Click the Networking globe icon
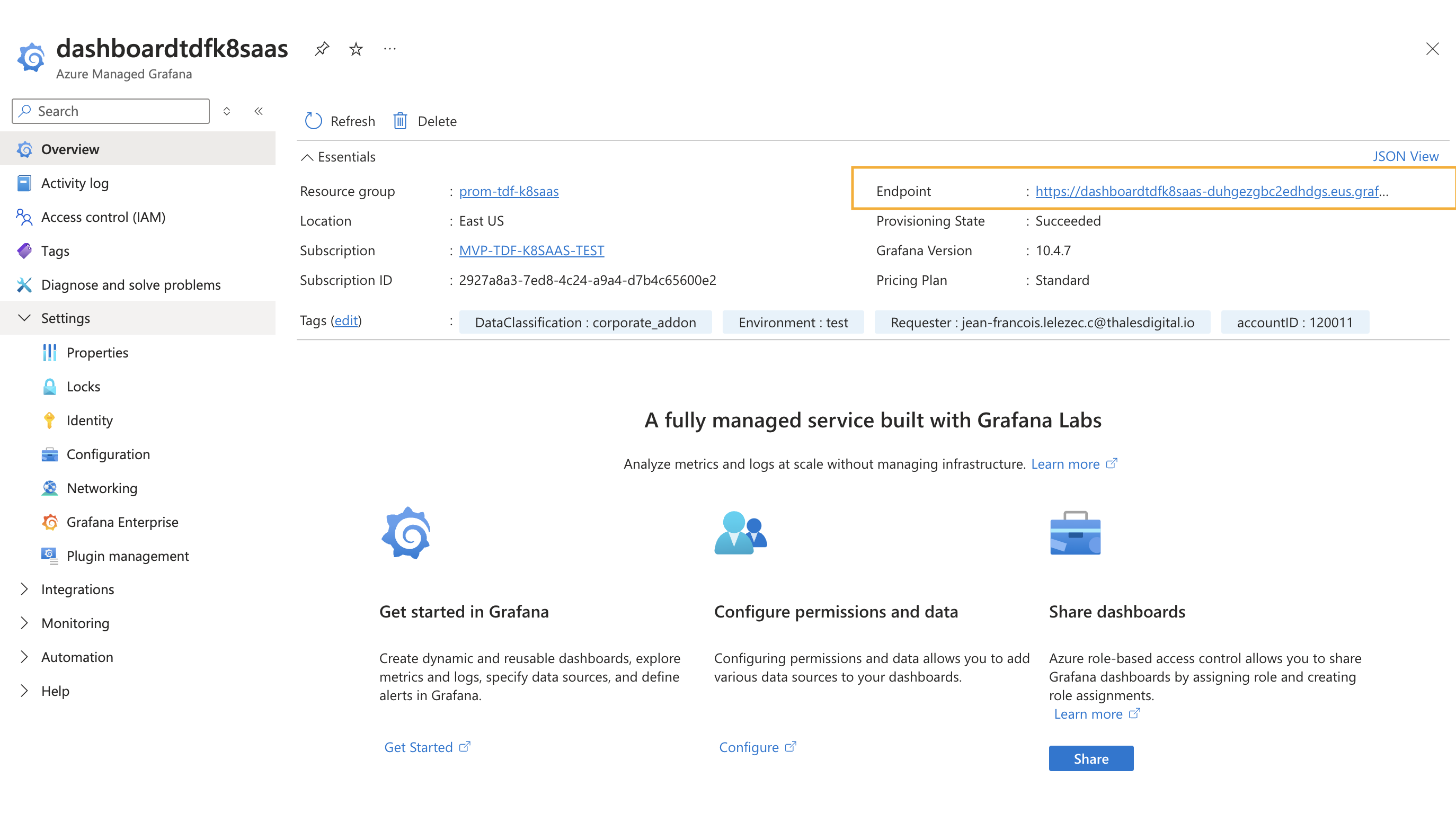The width and height of the screenshot is (1456, 823). 50,488
